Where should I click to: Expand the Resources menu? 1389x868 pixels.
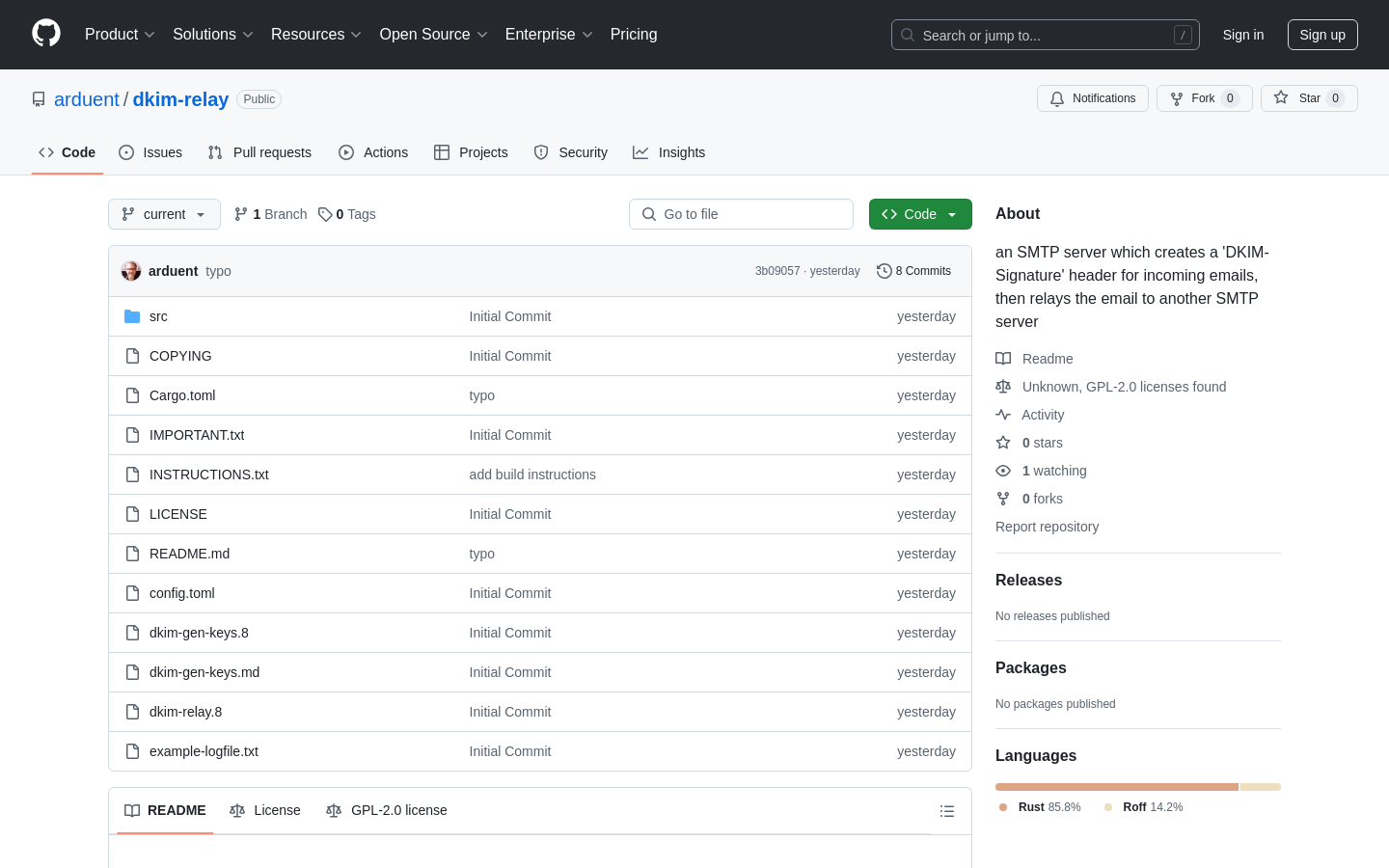pyautogui.click(x=316, y=35)
